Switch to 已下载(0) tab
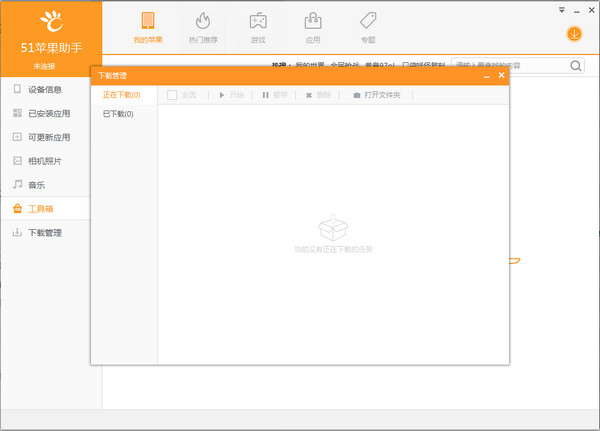The height and width of the screenshot is (431, 600). (x=118, y=114)
